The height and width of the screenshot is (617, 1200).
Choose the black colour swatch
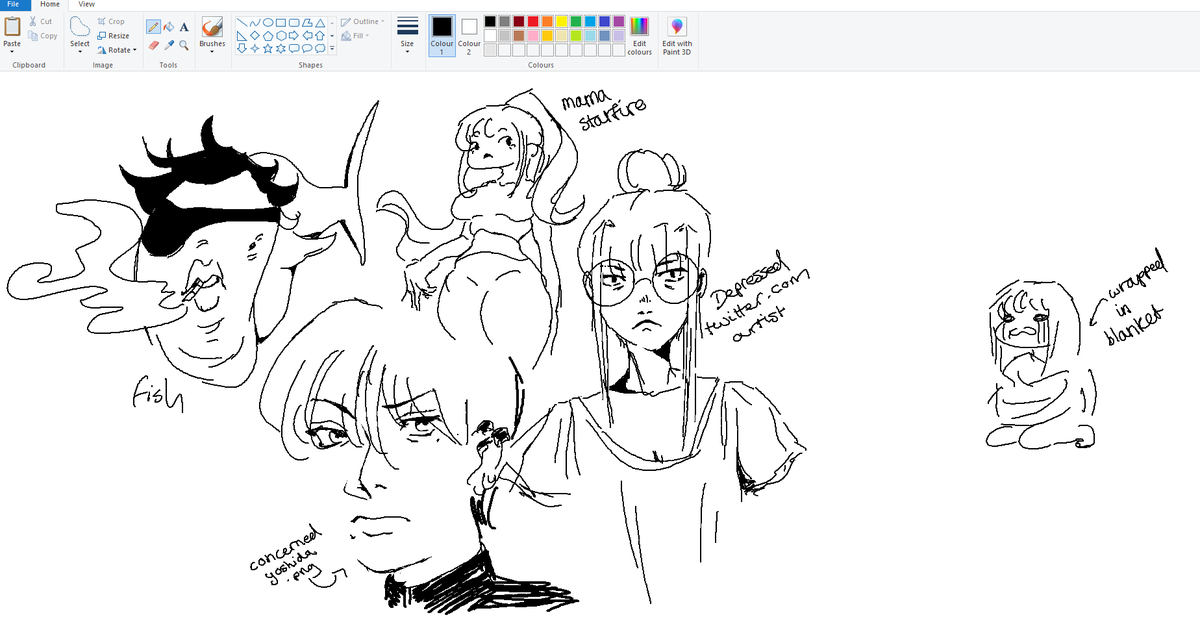coord(490,21)
